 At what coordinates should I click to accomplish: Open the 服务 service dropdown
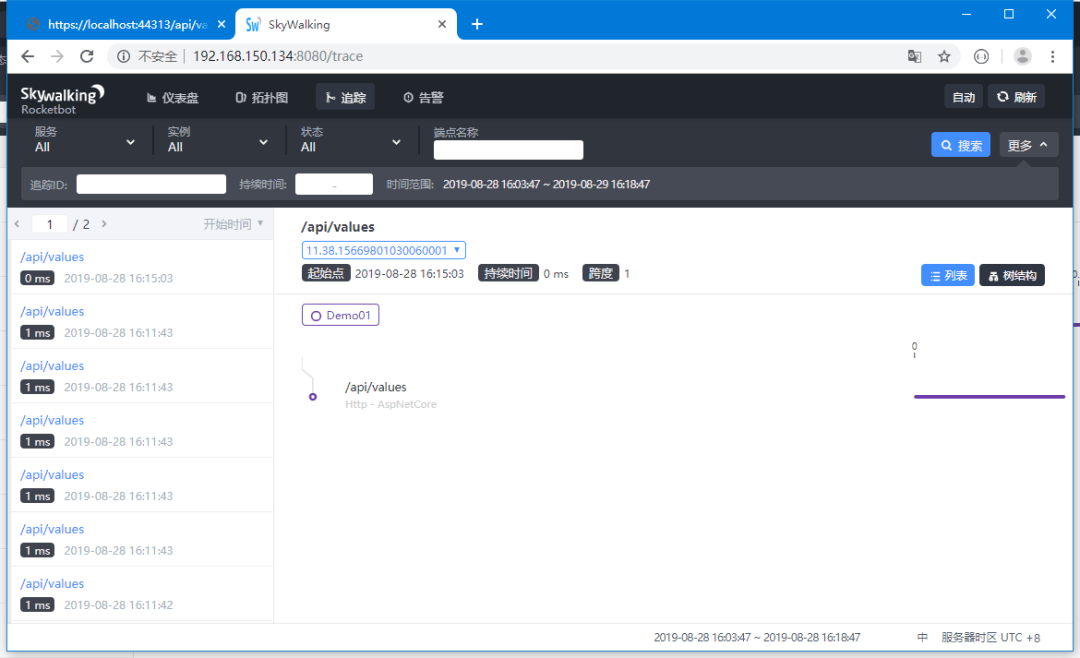click(x=85, y=142)
